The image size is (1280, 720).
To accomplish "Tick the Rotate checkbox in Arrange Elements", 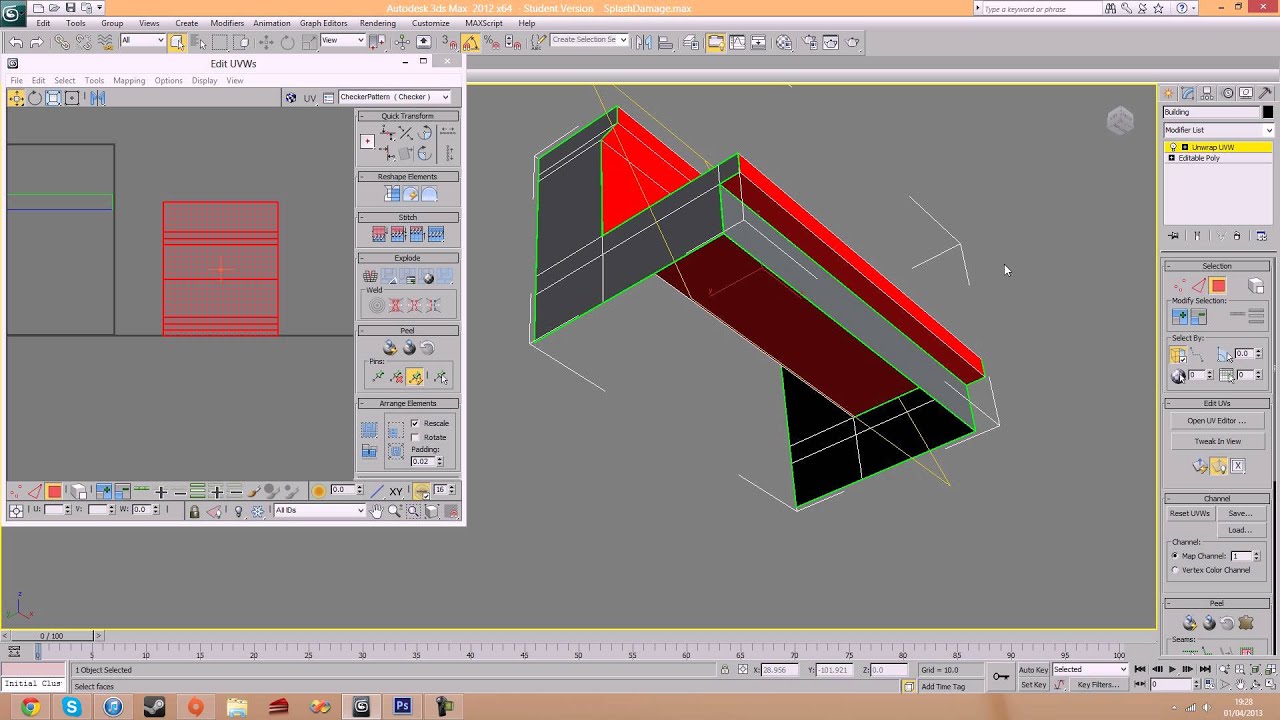I will tap(415, 437).
